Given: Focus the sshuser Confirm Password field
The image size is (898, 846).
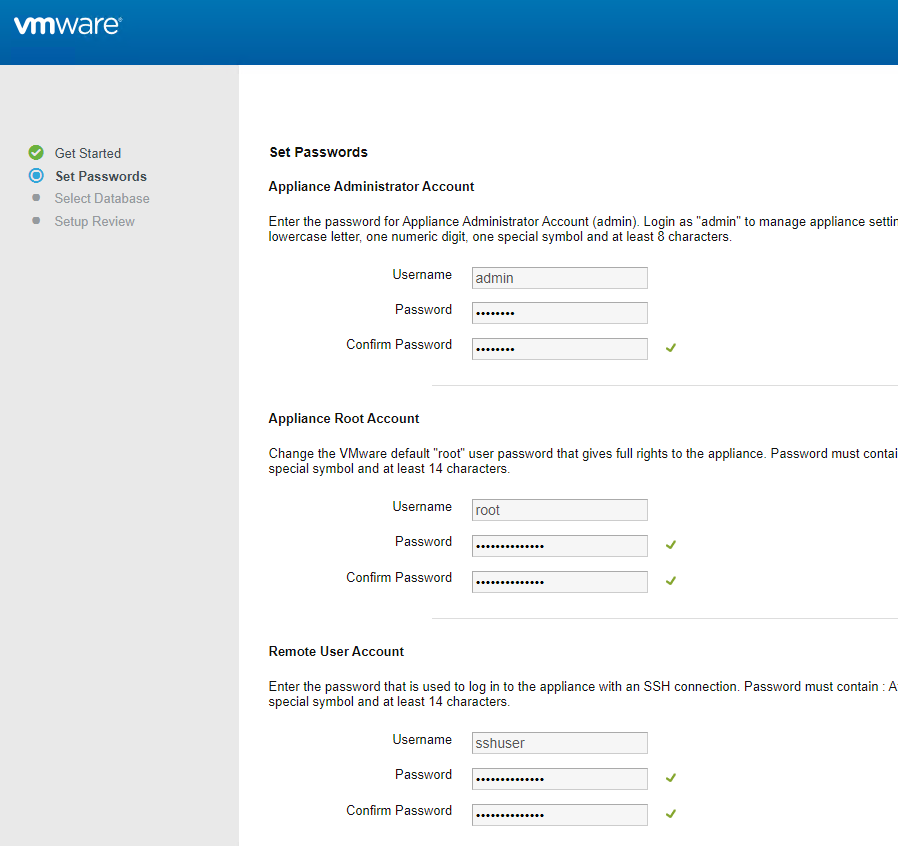Looking at the screenshot, I should [560, 815].
